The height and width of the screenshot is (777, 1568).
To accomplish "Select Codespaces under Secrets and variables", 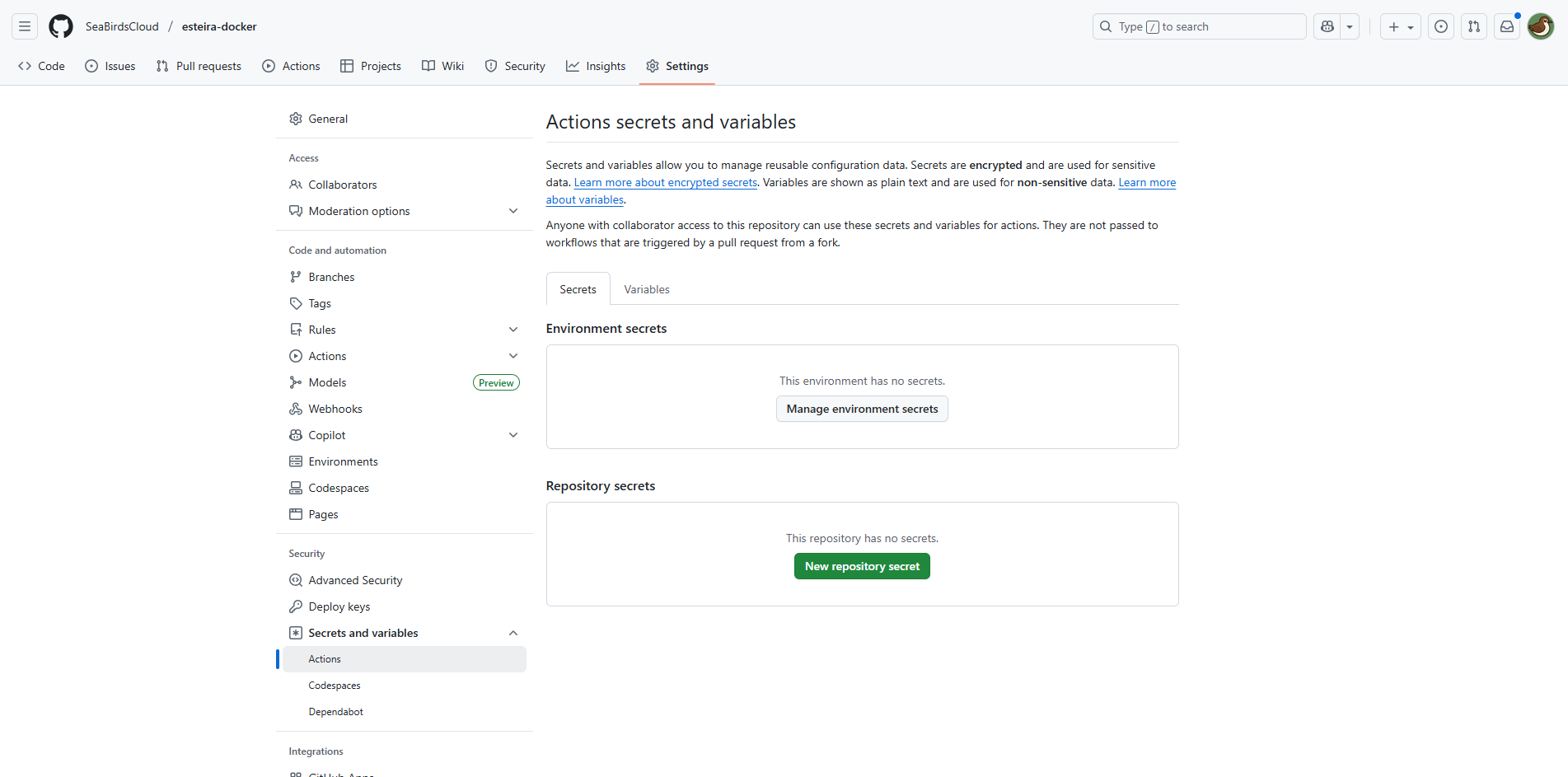I will [404, 686].
